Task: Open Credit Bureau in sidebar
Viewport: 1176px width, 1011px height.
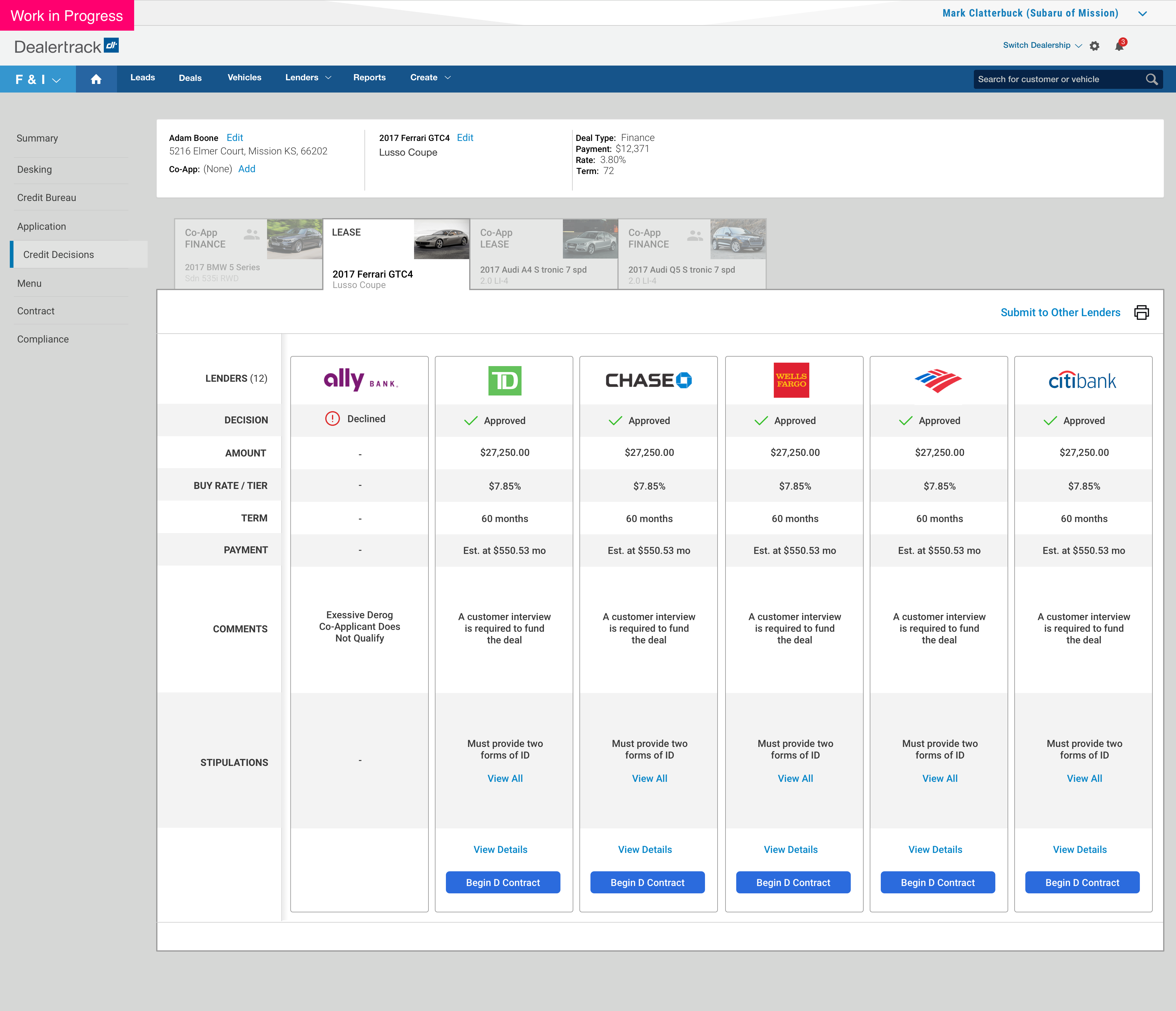Action: coord(47,198)
